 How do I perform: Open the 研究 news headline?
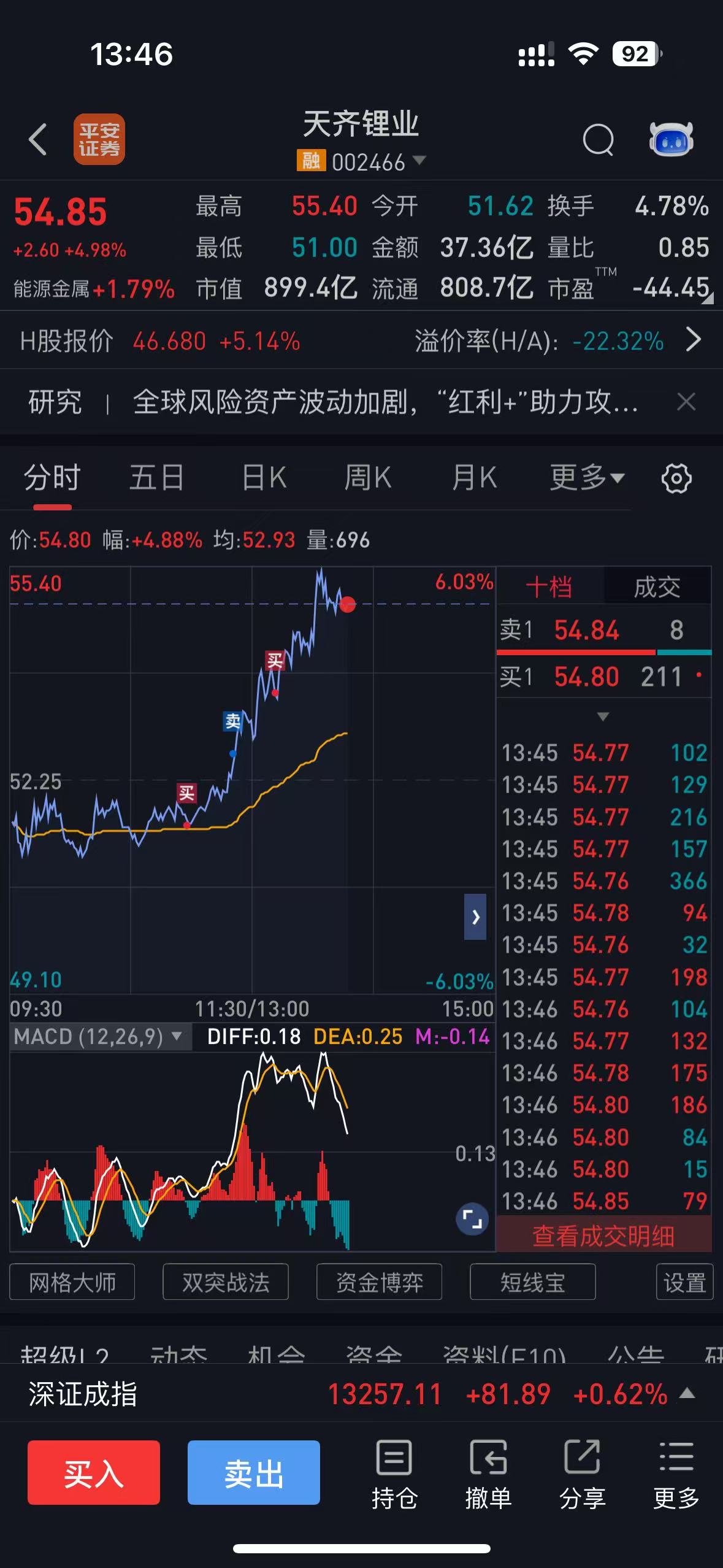click(x=385, y=402)
